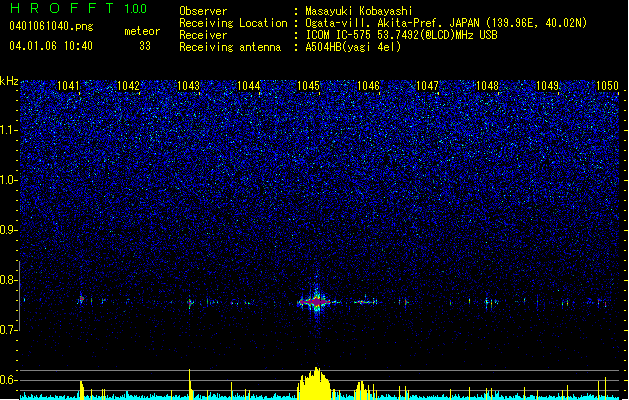
Task: Click the yellow intensity peak at 1041
Action: tap(82, 390)
